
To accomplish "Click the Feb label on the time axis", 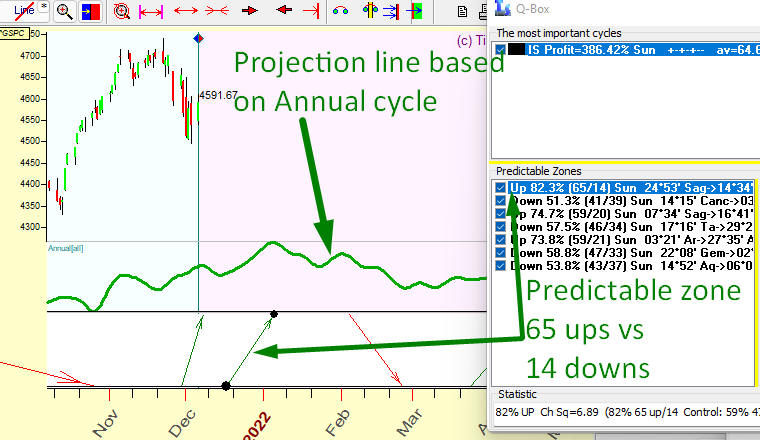I will coord(338,423).
